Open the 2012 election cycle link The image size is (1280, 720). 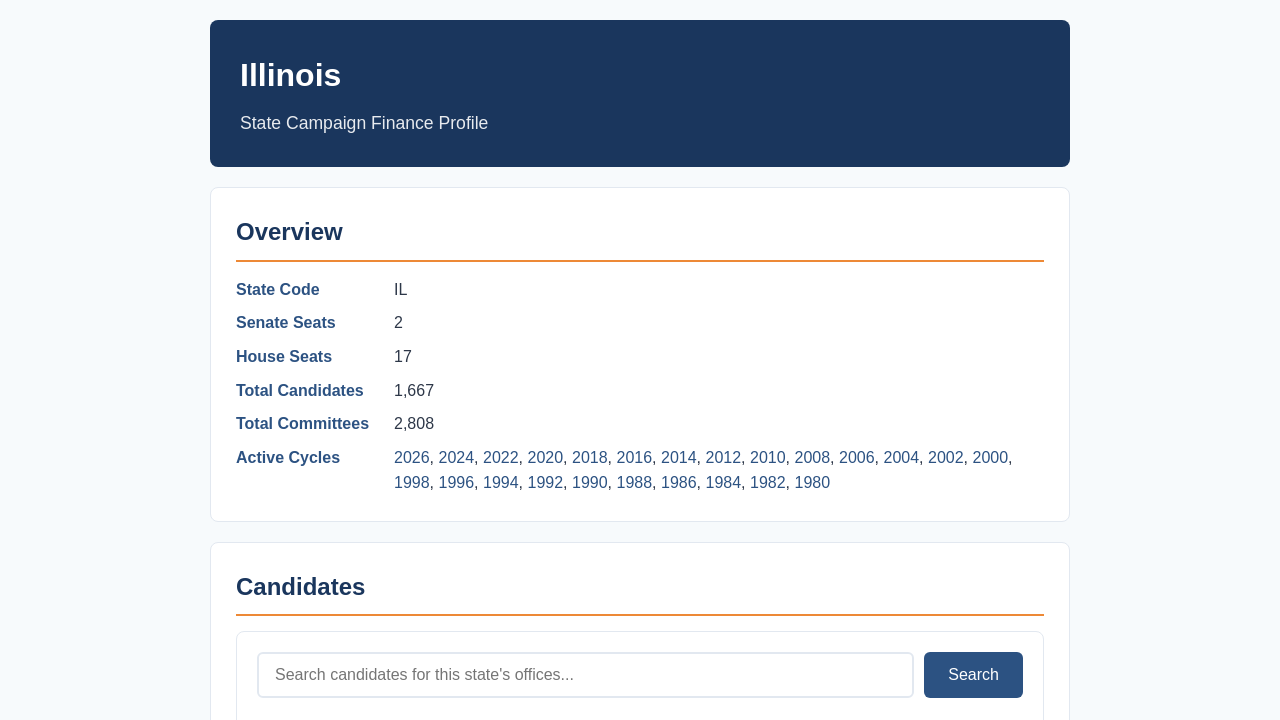tap(723, 458)
